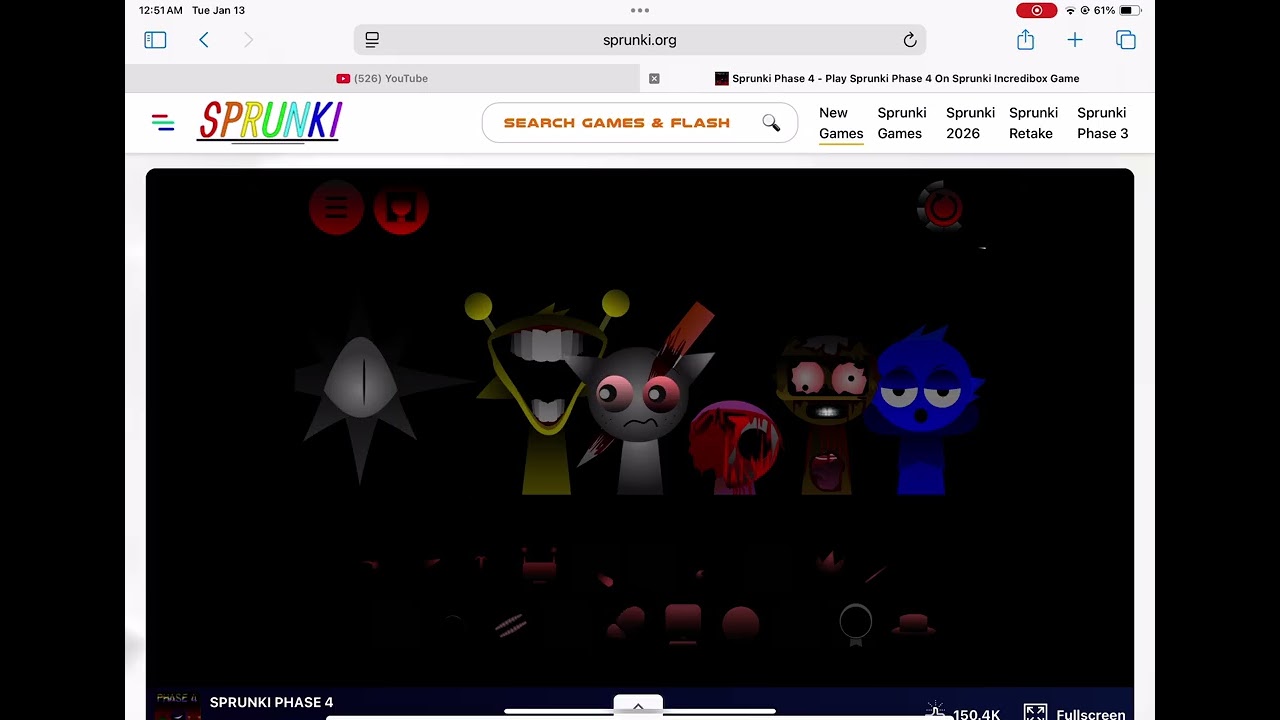Click the Sprunki rainbow logo

coord(269,122)
